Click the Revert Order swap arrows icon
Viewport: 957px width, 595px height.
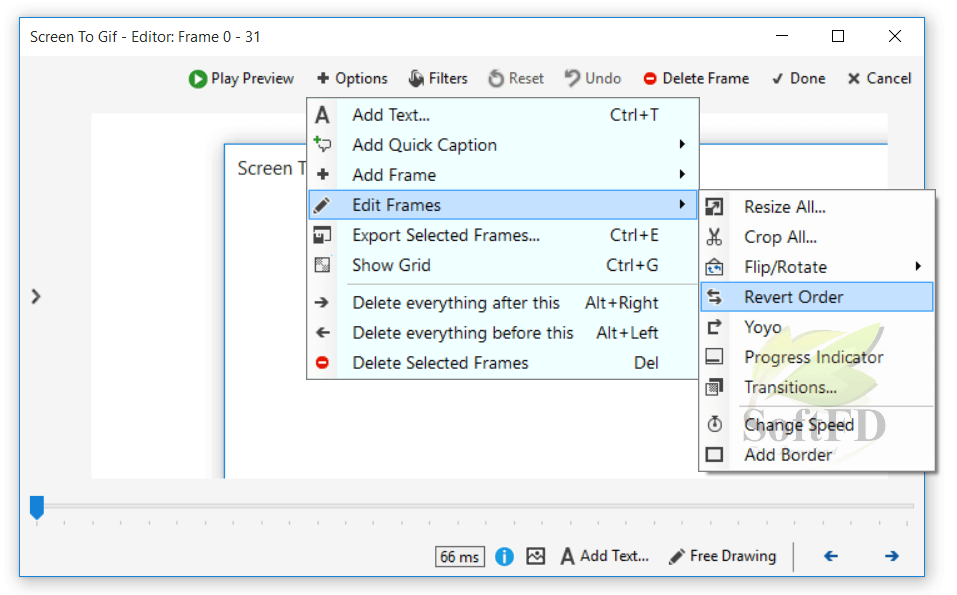tap(714, 297)
